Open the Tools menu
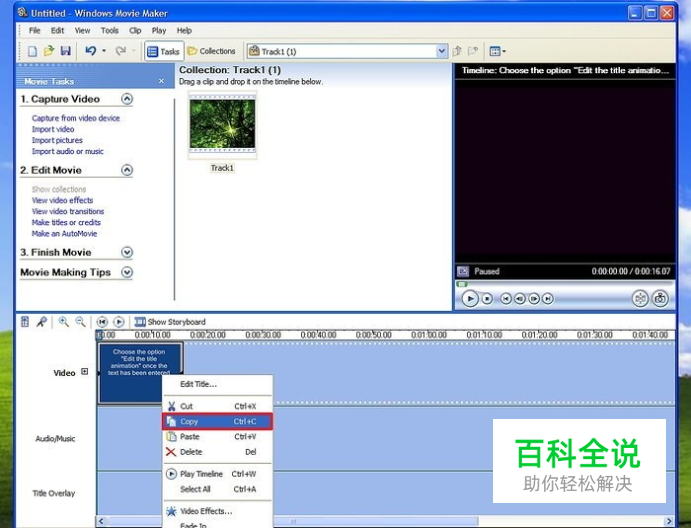Image resolution: width=691 pixels, height=528 pixels. coord(109,30)
